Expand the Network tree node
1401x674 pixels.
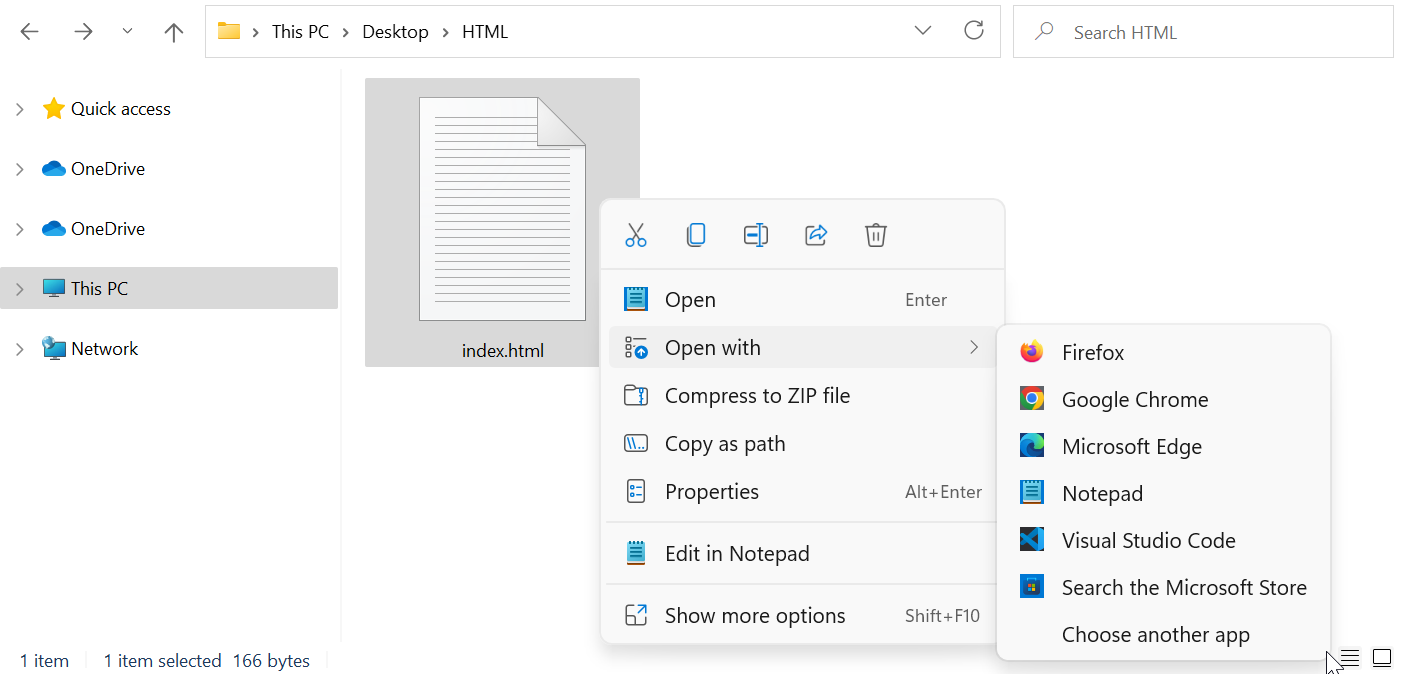pyautogui.click(x=20, y=349)
